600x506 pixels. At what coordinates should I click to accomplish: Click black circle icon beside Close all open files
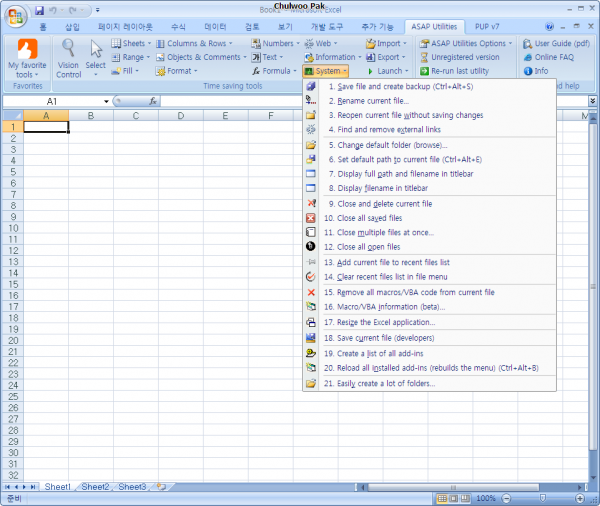click(x=311, y=246)
